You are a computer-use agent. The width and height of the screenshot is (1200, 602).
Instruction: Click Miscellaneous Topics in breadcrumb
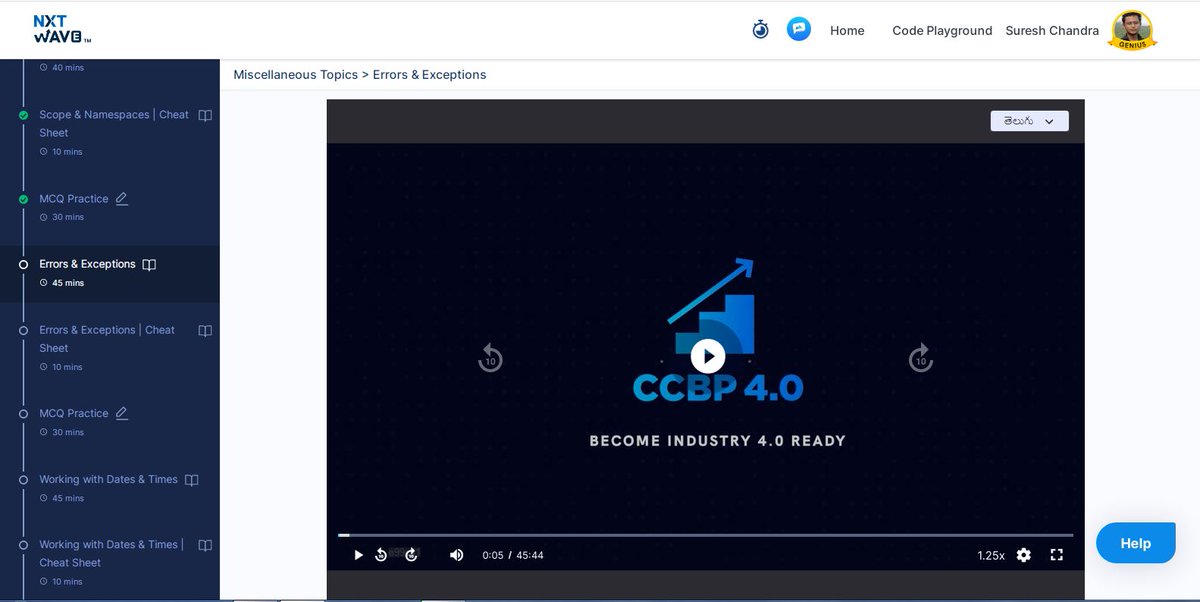pos(295,75)
